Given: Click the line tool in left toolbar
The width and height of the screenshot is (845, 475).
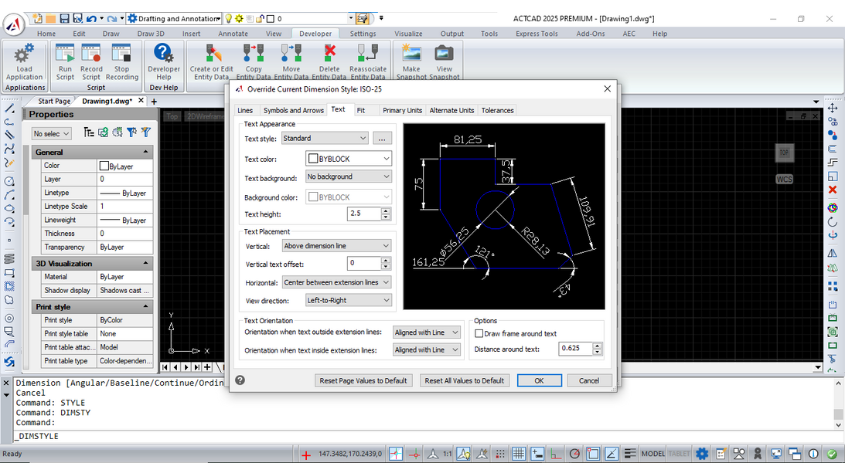Looking at the screenshot, I should 9,108.
